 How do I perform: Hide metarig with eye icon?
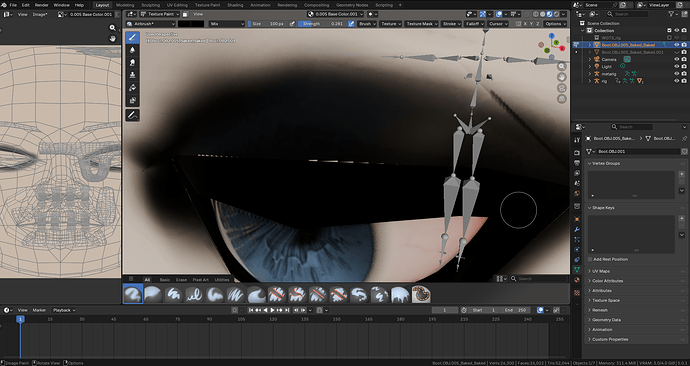pos(677,74)
